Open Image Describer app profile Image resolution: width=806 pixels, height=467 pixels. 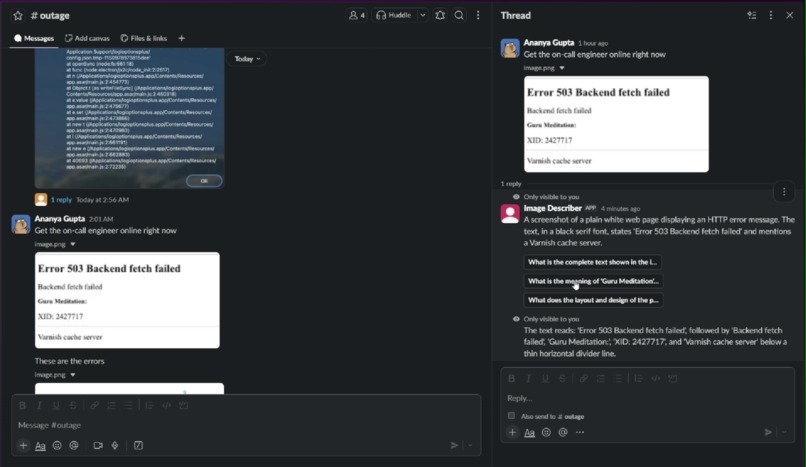coord(553,208)
